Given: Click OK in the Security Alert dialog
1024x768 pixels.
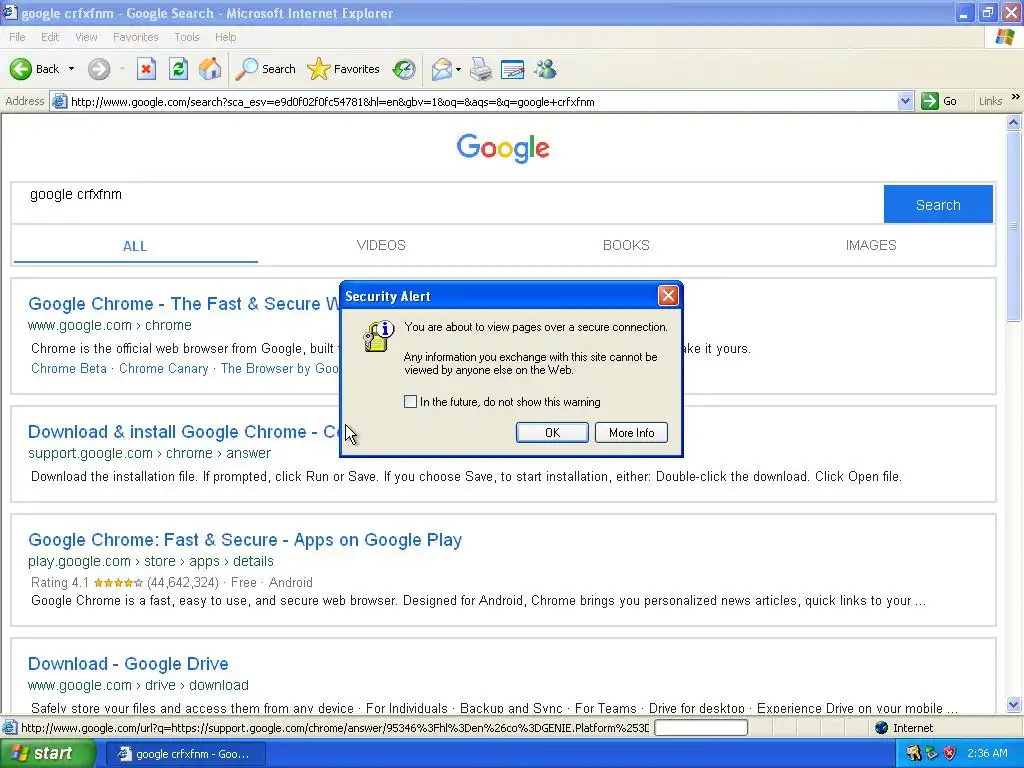Looking at the screenshot, I should click(x=552, y=432).
